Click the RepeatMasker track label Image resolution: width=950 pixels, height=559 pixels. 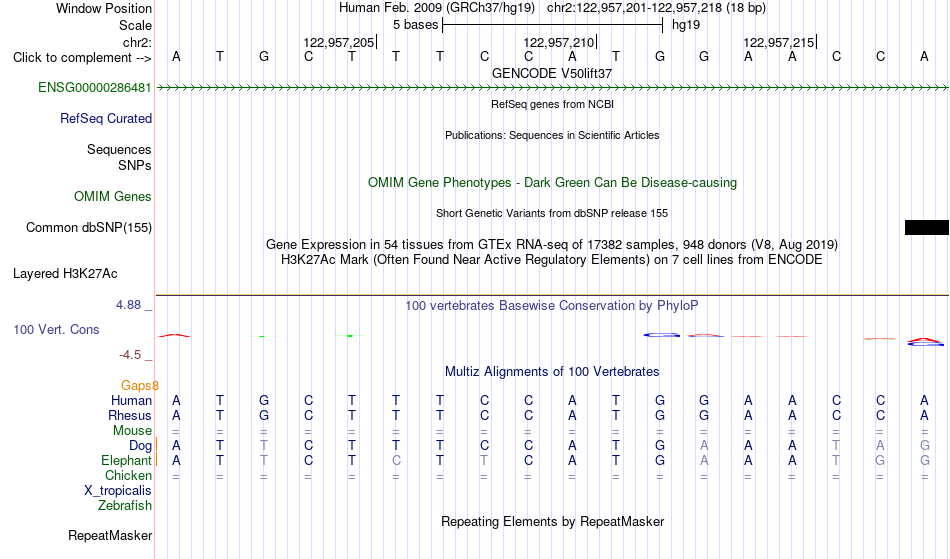tap(110, 535)
